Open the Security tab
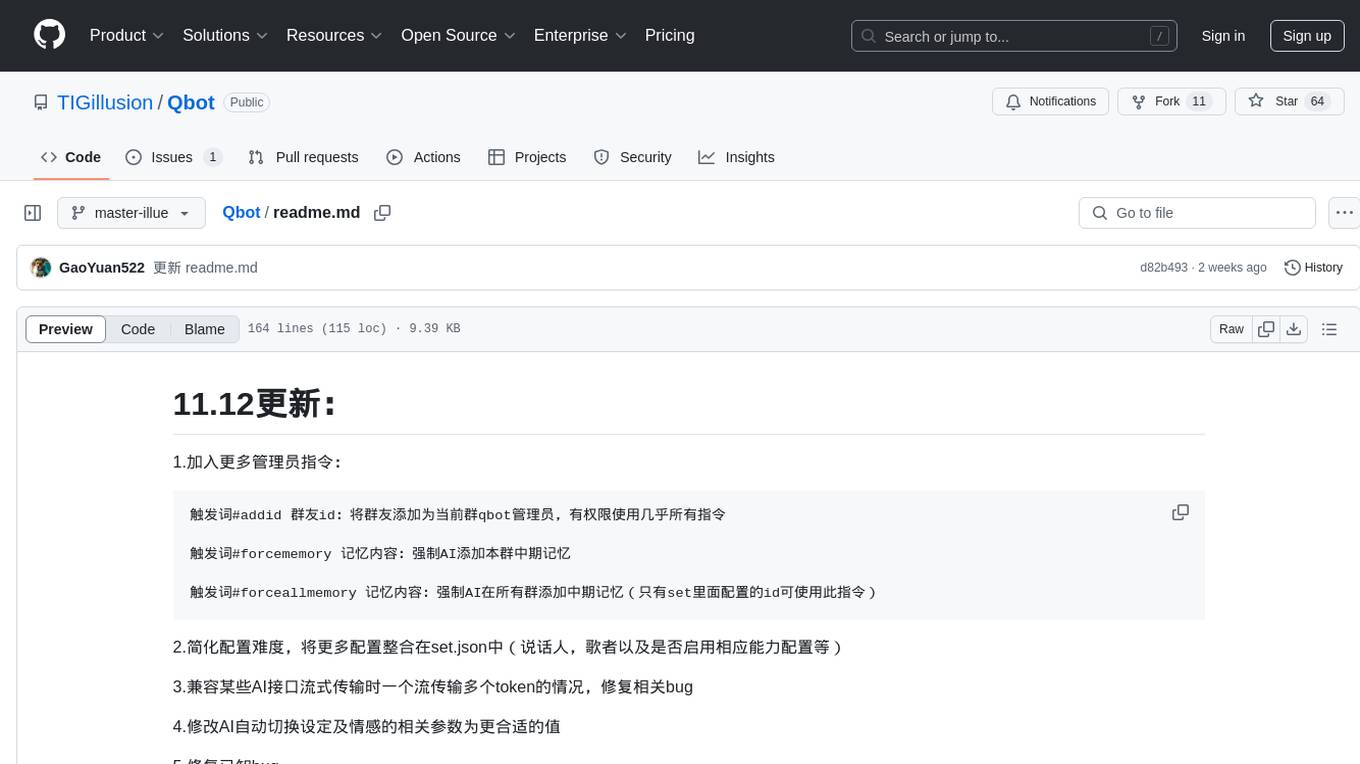This screenshot has width=1360, height=764. 632,157
